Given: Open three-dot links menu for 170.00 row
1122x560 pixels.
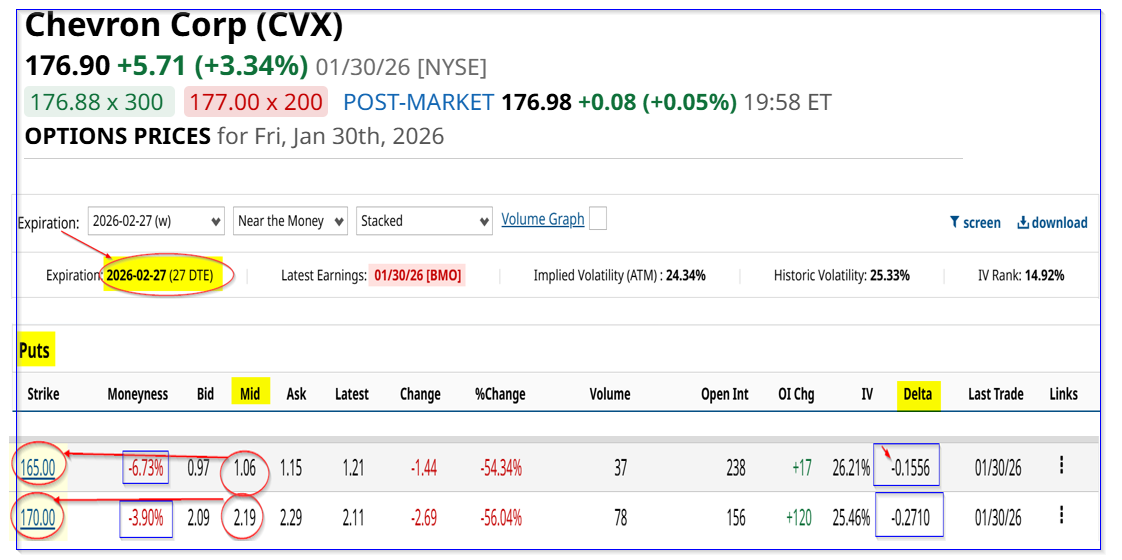Looking at the screenshot, I should 1061,516.
